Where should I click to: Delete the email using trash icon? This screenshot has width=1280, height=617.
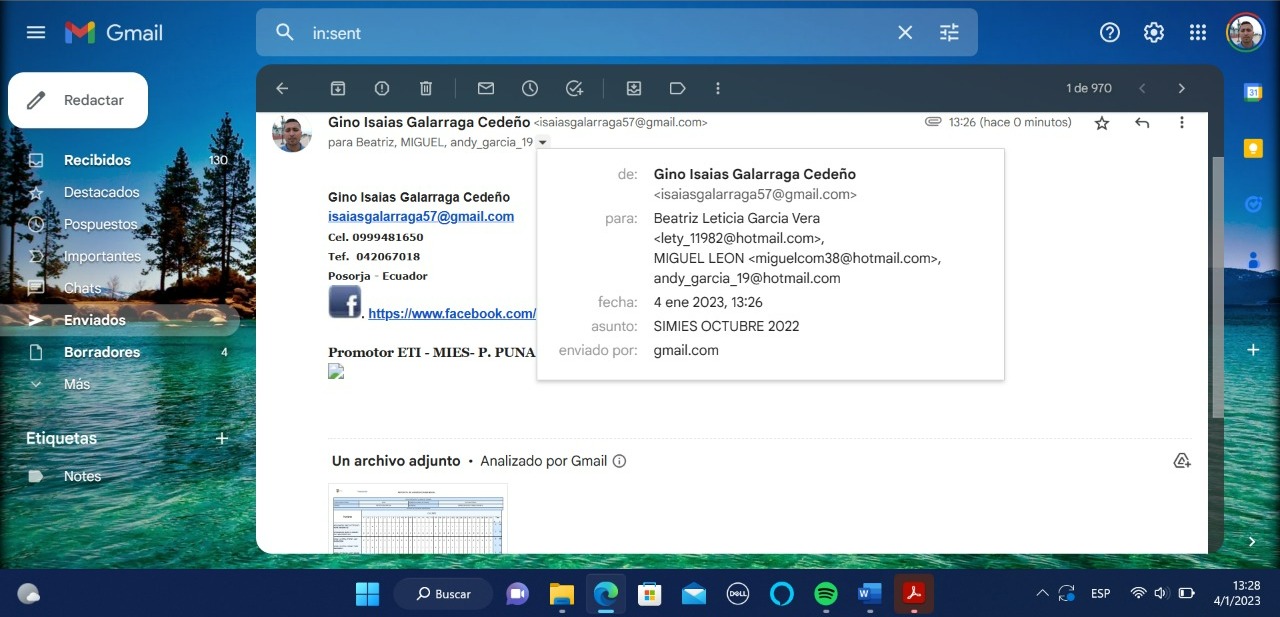pos(426,88)
